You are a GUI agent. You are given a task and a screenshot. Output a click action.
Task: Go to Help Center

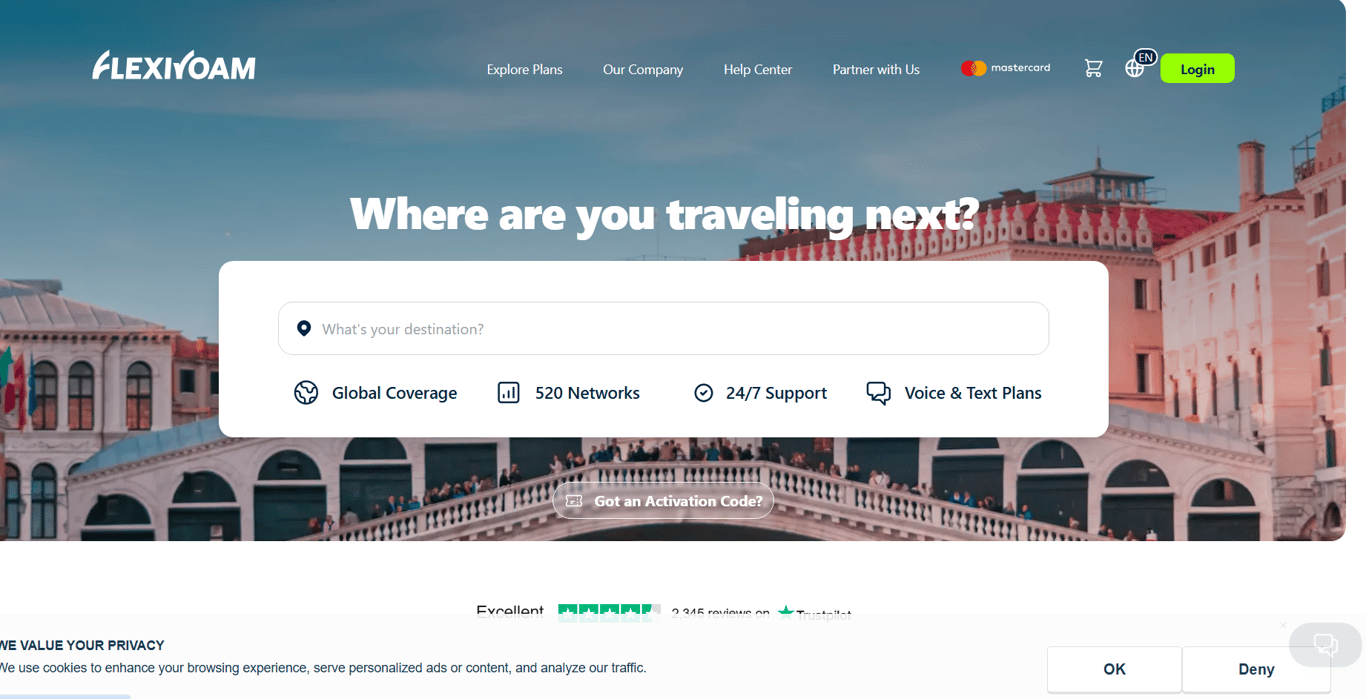coord(757,69)
